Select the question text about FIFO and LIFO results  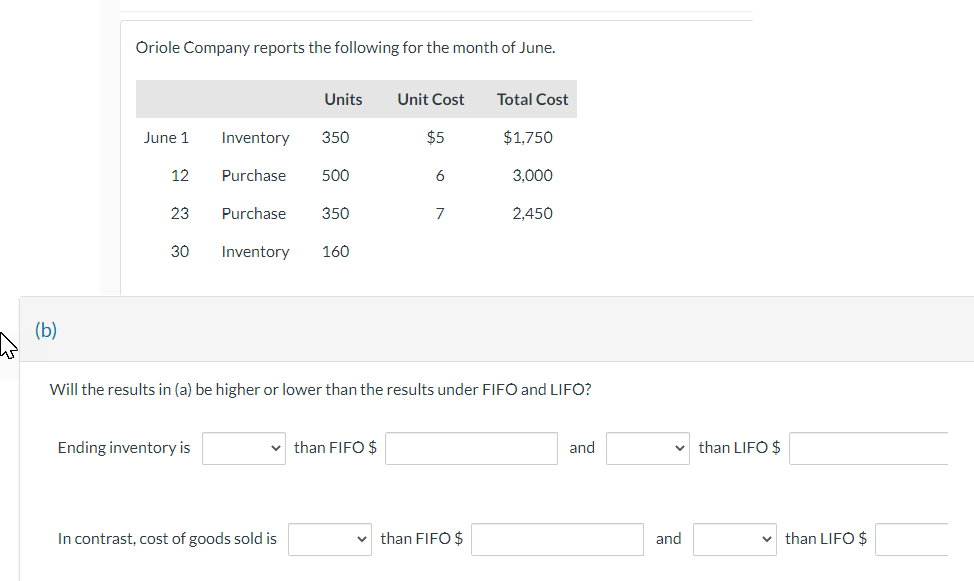point(320,390)
